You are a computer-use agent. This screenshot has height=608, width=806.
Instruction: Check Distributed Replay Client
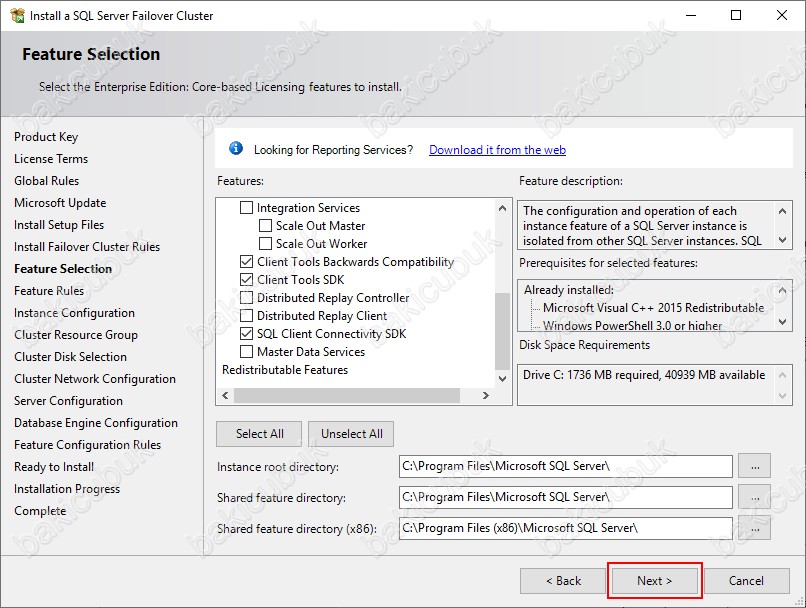[x=247, y=316]
